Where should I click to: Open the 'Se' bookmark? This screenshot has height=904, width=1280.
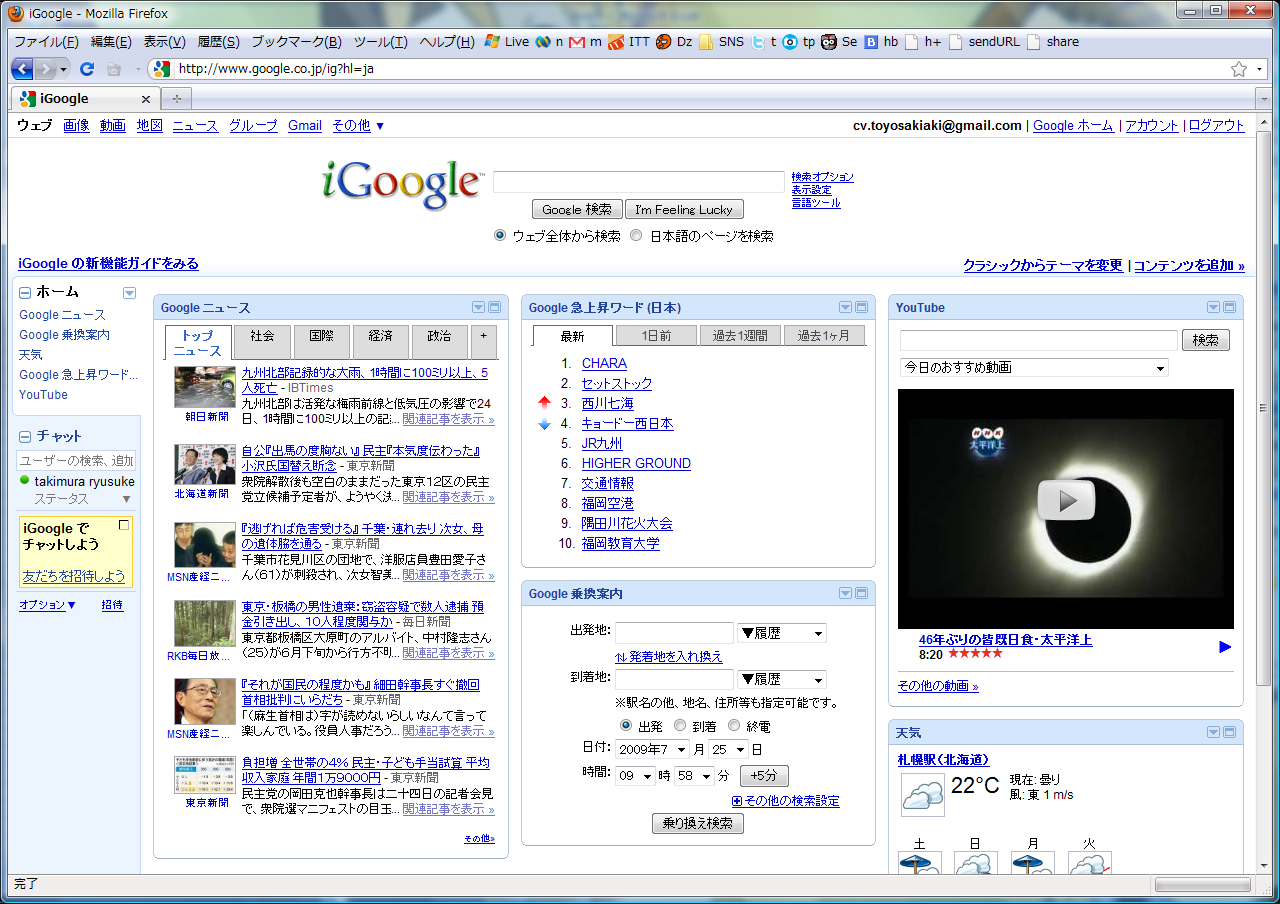click(x=840, y=42)
